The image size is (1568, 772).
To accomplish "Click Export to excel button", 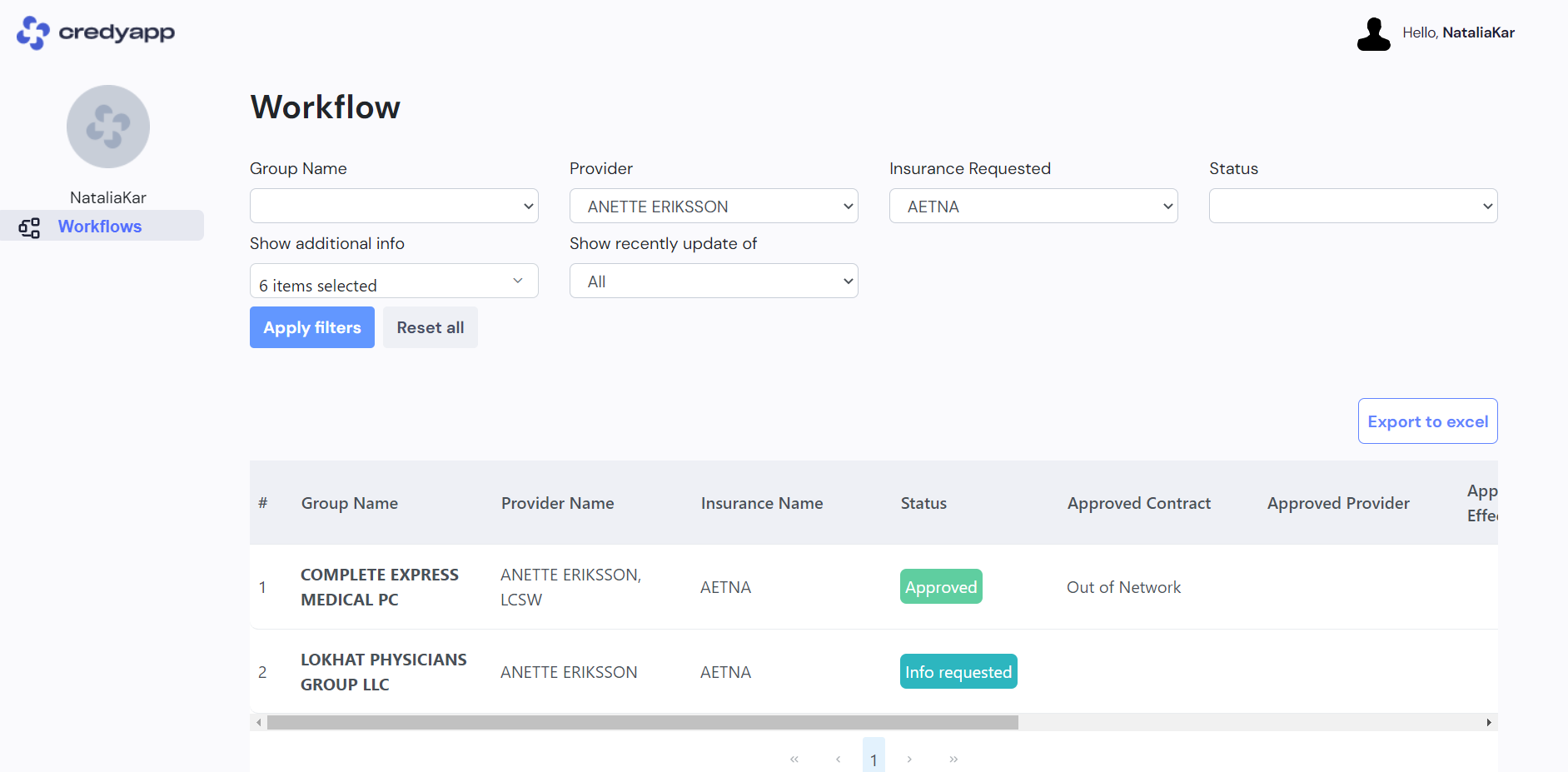I will (1427, 421).
